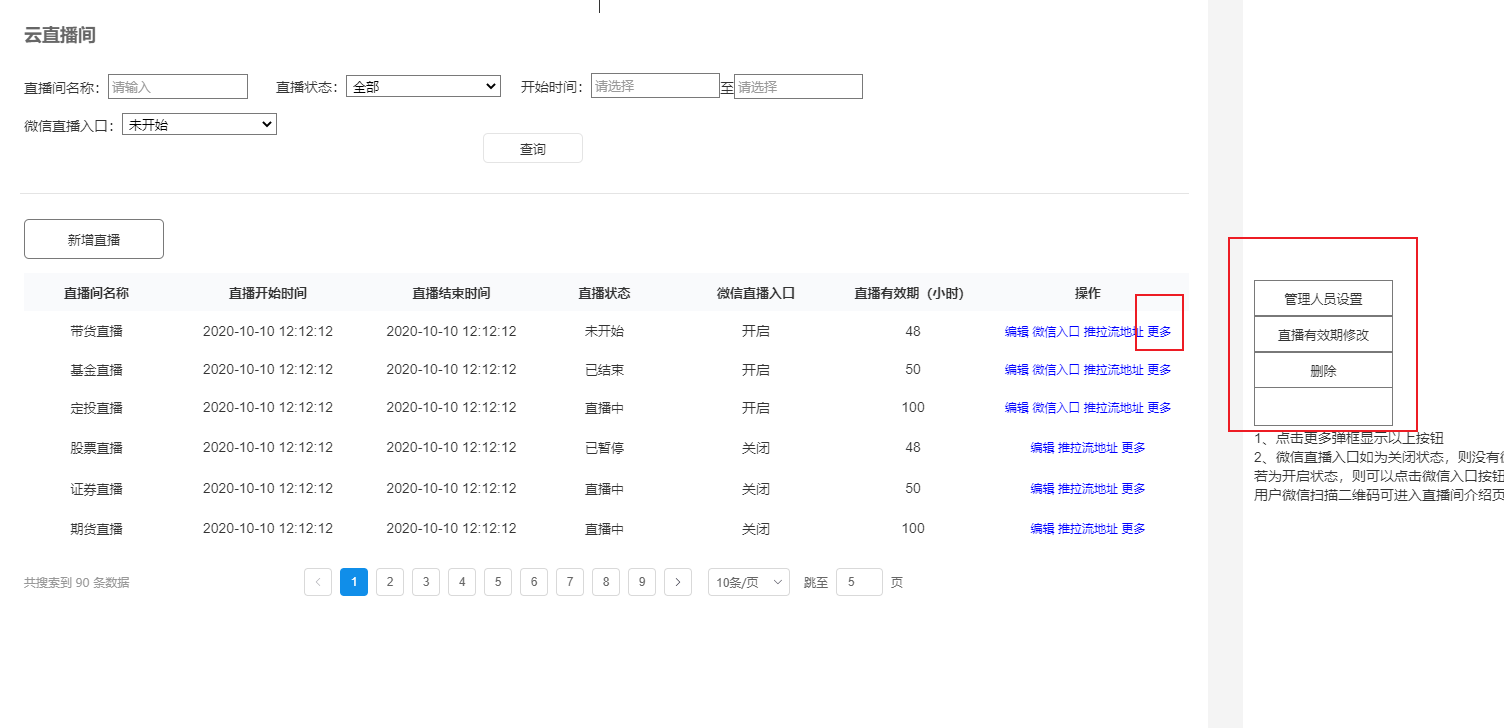Viewport: 1504px width, 728px height.
Task: Click the previous-page arrow in pagination
Action: pos(318,581)
